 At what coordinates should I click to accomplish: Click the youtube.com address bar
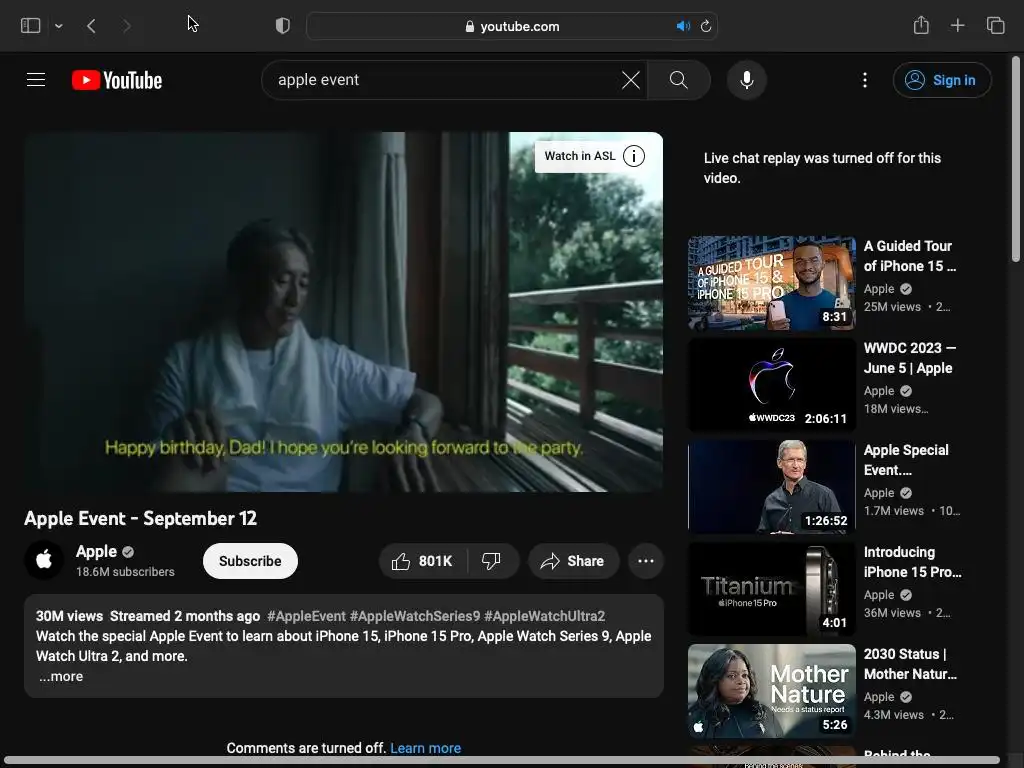512,26
